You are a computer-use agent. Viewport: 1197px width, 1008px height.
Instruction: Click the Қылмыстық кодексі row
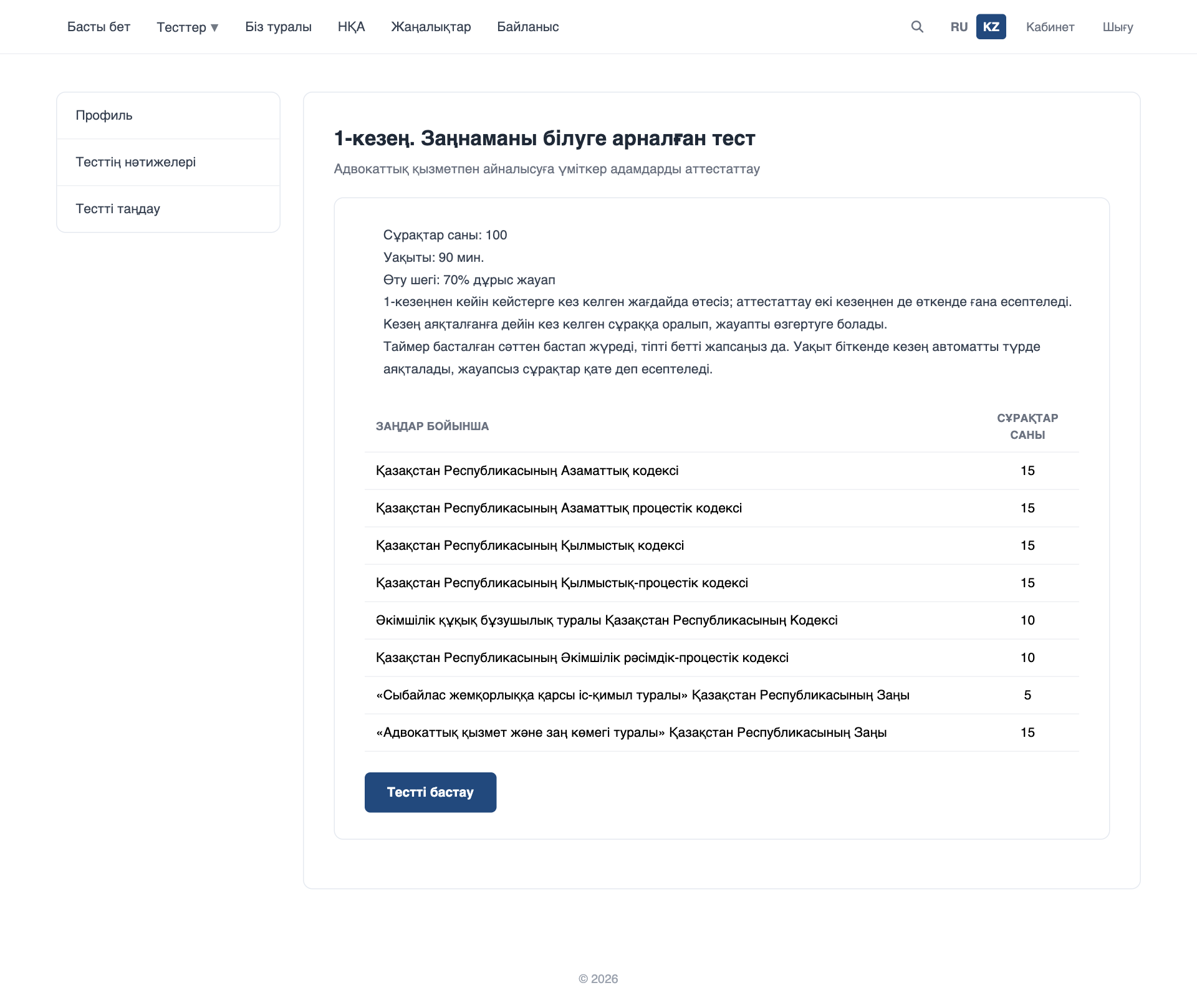[x=721, y=545]
